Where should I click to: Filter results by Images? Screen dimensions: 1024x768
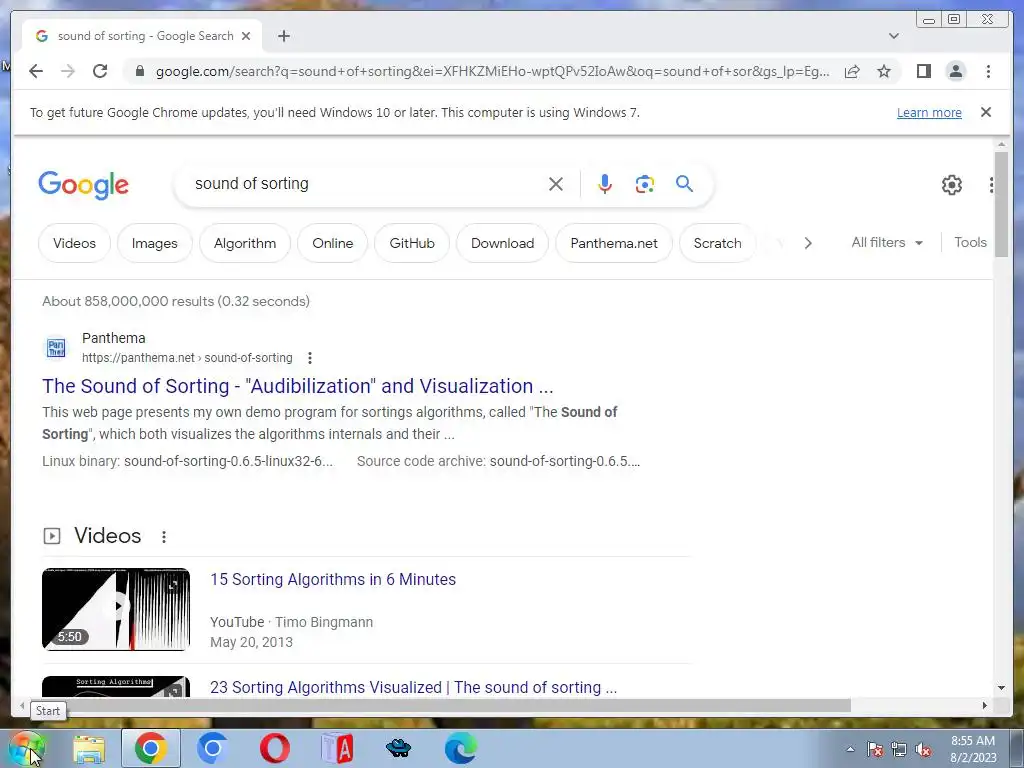(x=155, y=243)
